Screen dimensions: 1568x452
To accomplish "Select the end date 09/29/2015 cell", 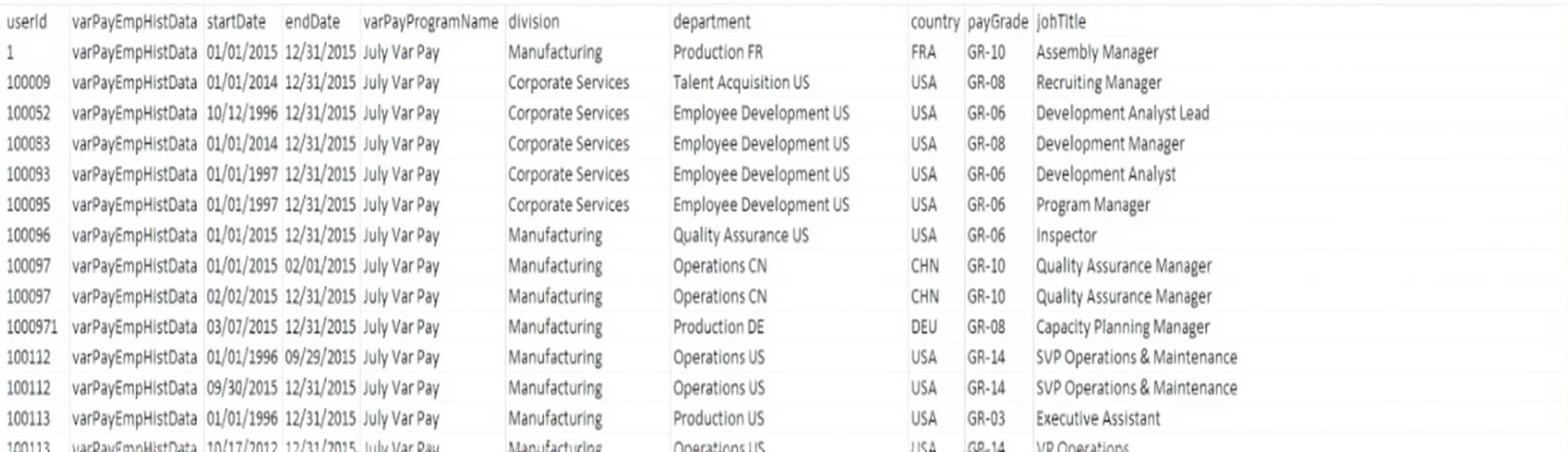I will (320, 358).
